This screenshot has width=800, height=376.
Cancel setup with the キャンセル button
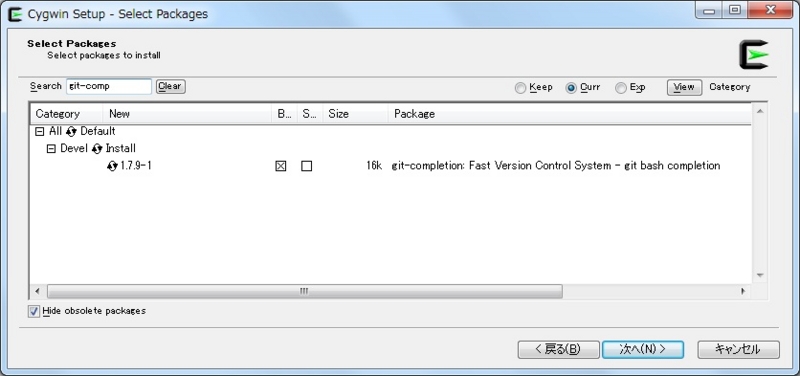click(738, 349)
